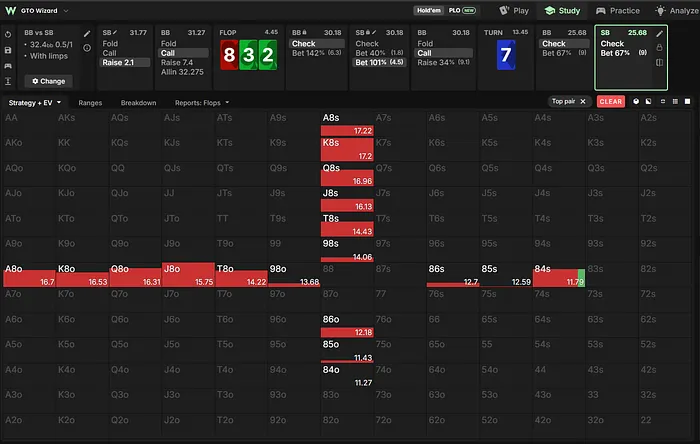The image size is (700, 444).
Task: Click the Q8s hand cell
Action: click(x=347, y=174)
